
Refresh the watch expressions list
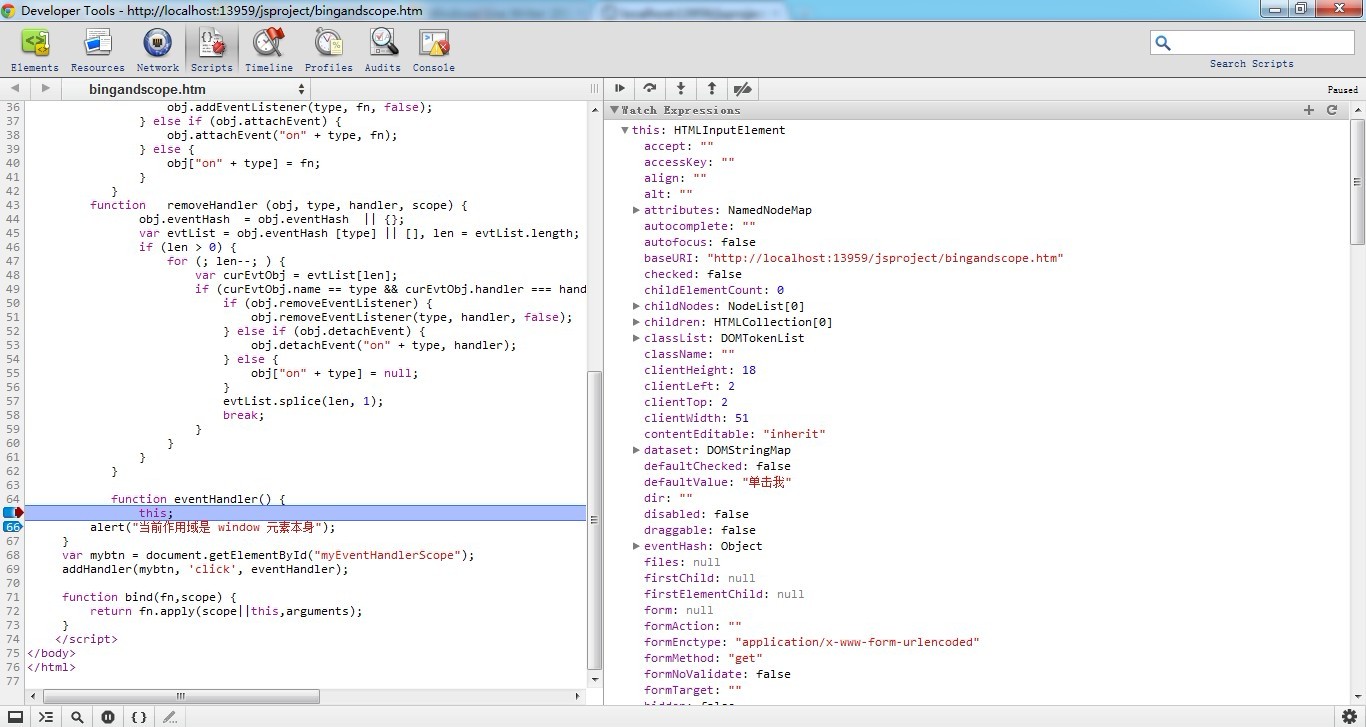(x=1332, y=110)
